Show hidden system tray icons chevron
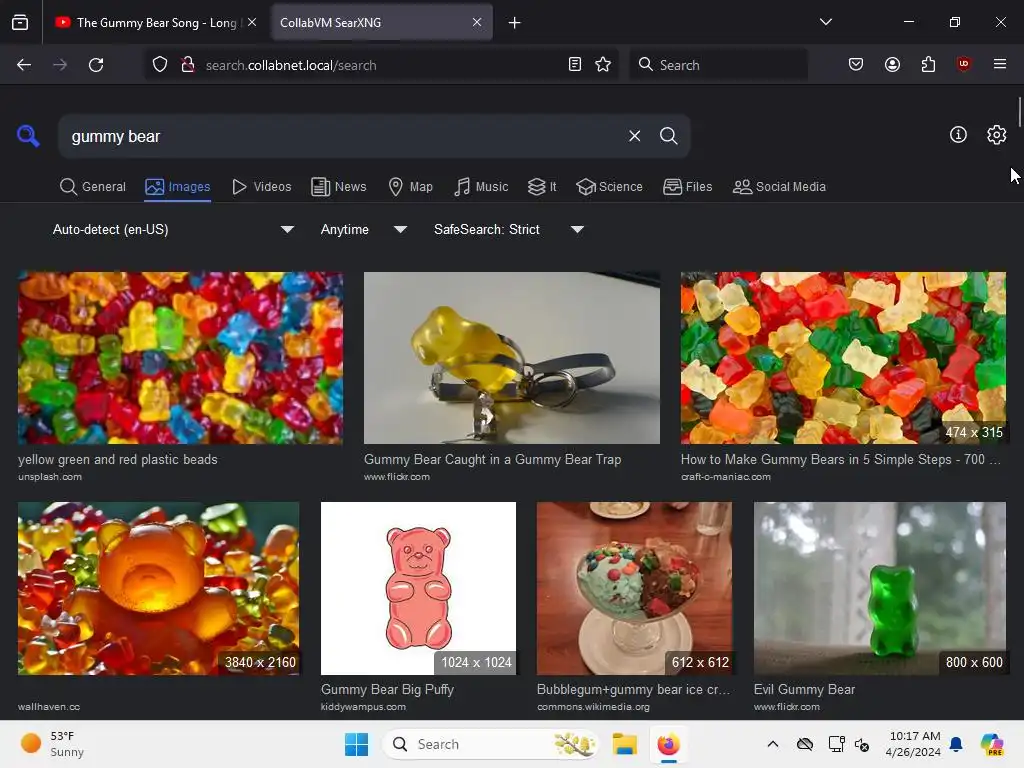This screenshot has height=768, width=1024. point(773,744)
